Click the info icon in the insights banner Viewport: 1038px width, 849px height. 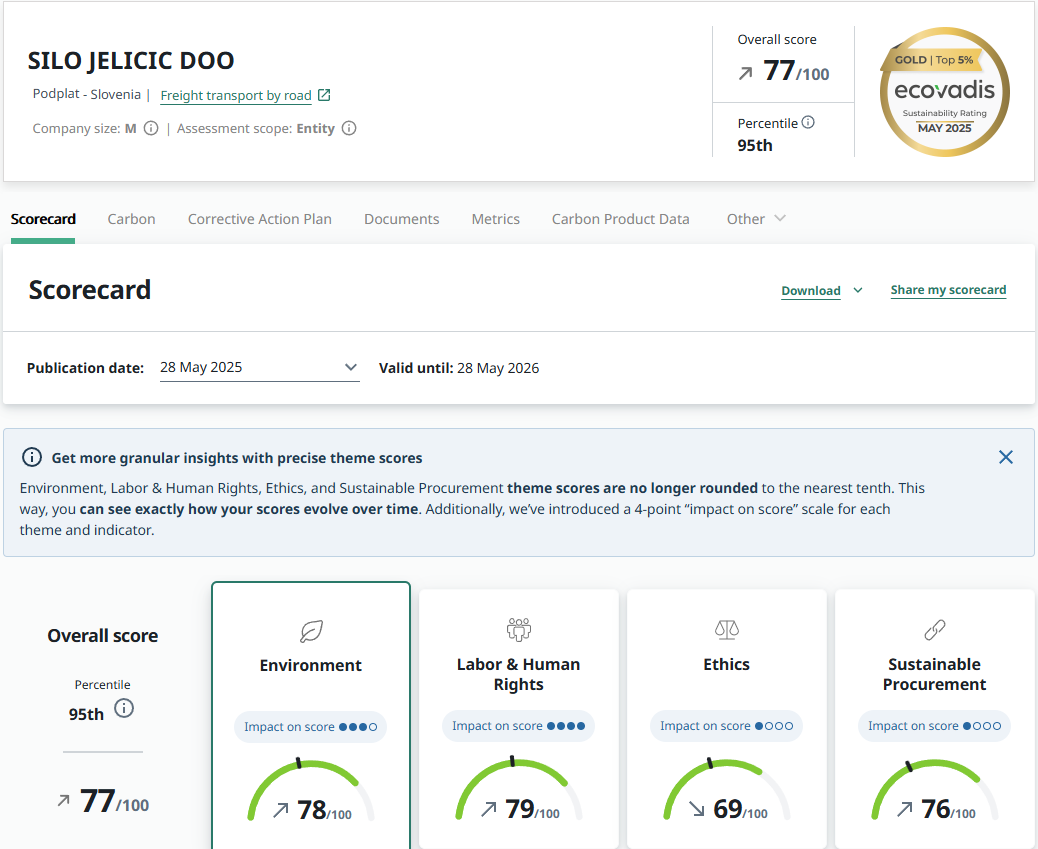[x=32, y=457]
